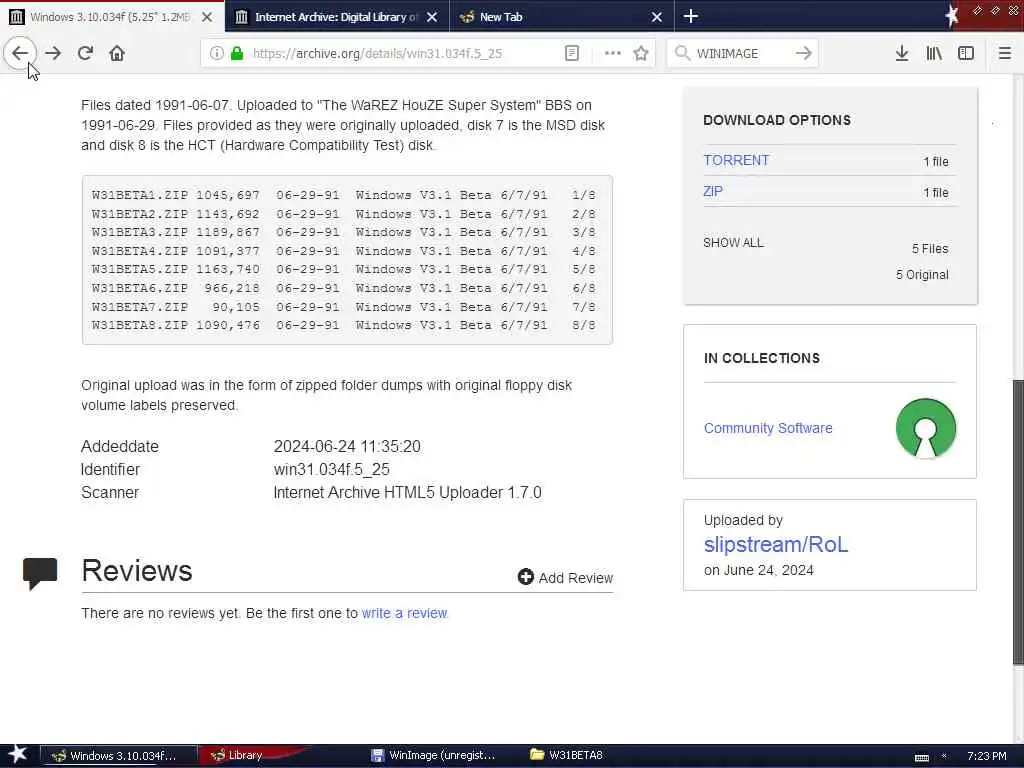
Task: Close the Windows 3.10.034f tab
Action: 207,17
